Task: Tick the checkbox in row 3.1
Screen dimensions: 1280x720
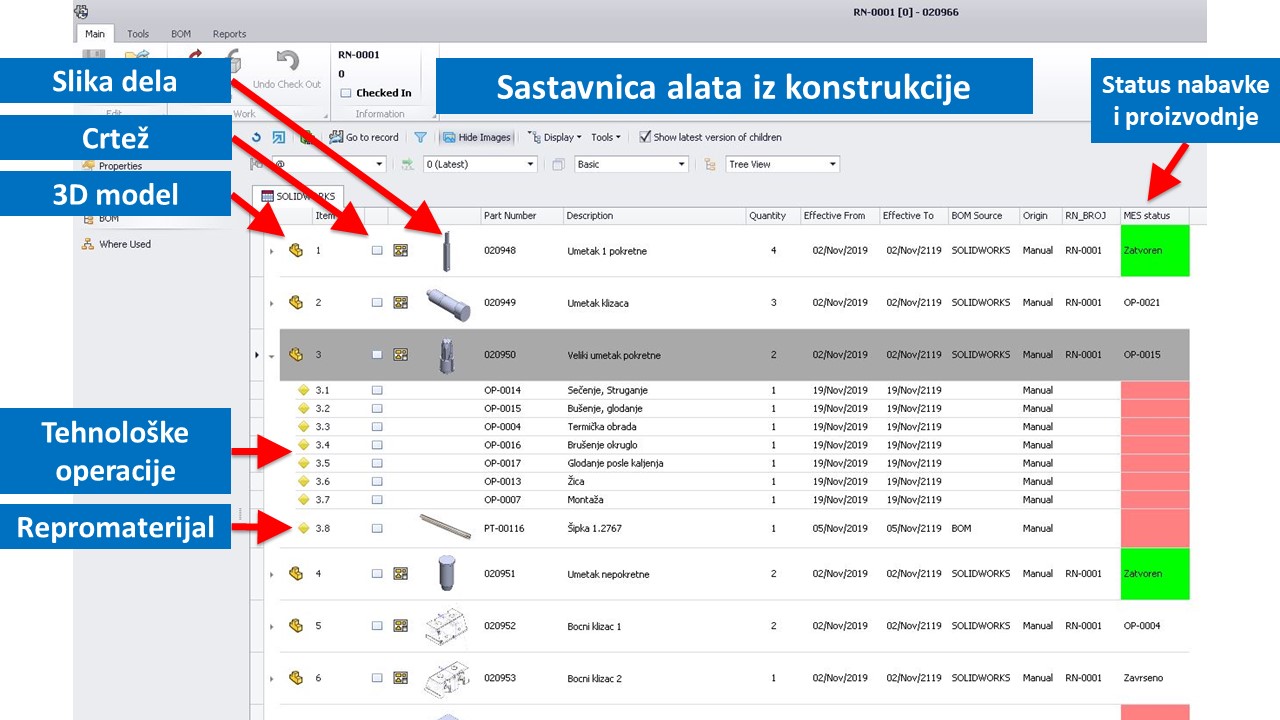Action: 377,391
